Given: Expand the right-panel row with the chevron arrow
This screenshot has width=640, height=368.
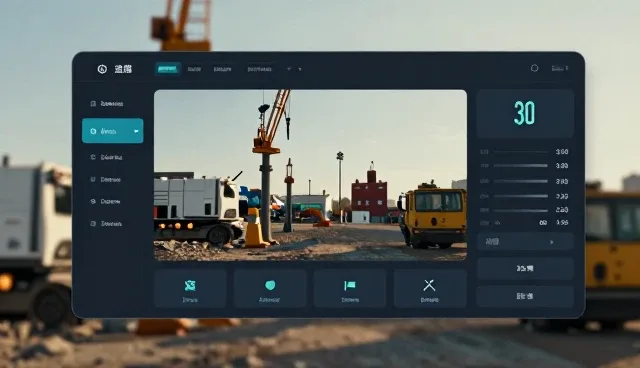Looking at the screenshot, I should point(525,242).
